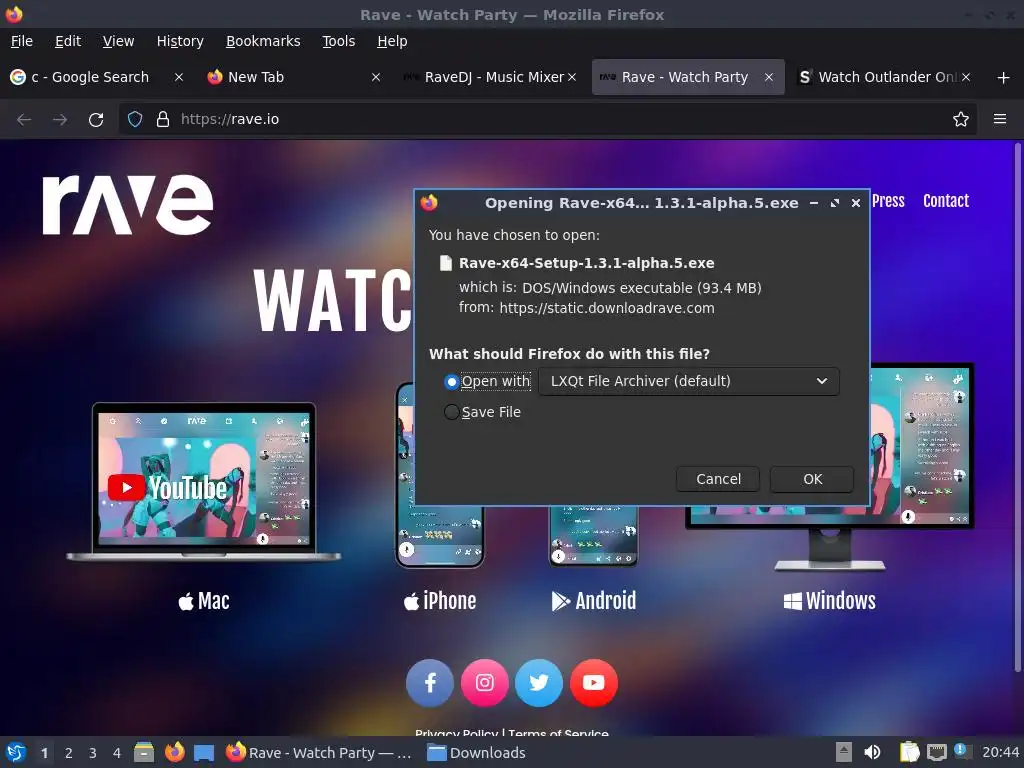The image size is (1024, 768).
Task: Switch to virtual desktop 3
Action: pyautogui.click(x=93, y=753)
